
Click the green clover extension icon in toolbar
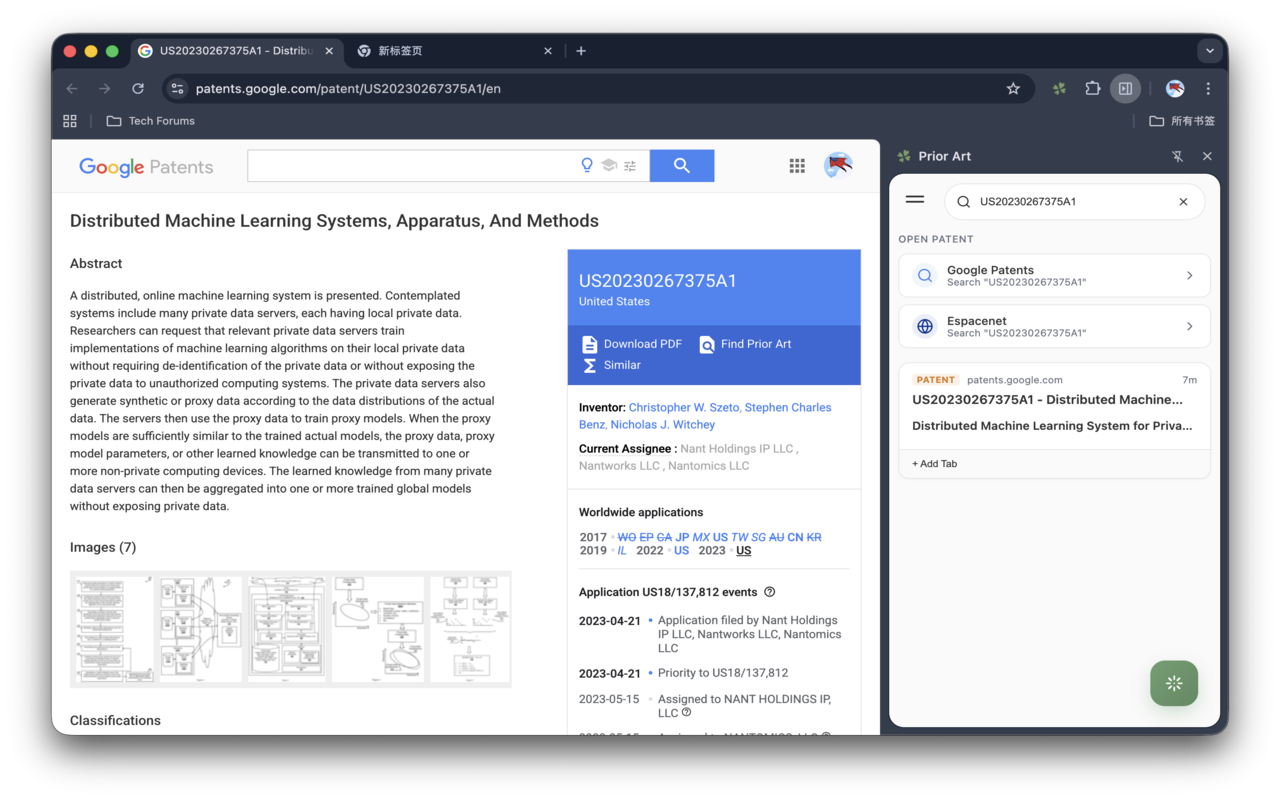tap(1059, 89)
